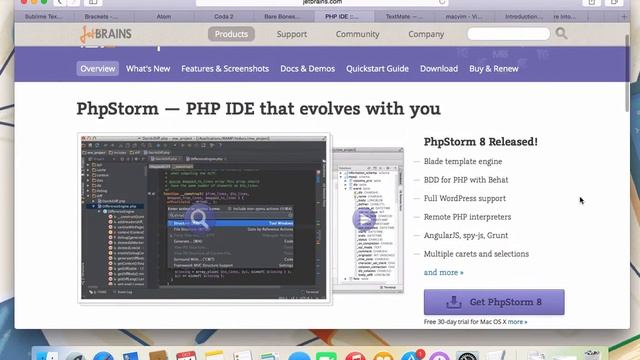Viewport: 640px width, 360px height.
Task: Play the video on the light screenshot
Action: [x=364, y=219]
